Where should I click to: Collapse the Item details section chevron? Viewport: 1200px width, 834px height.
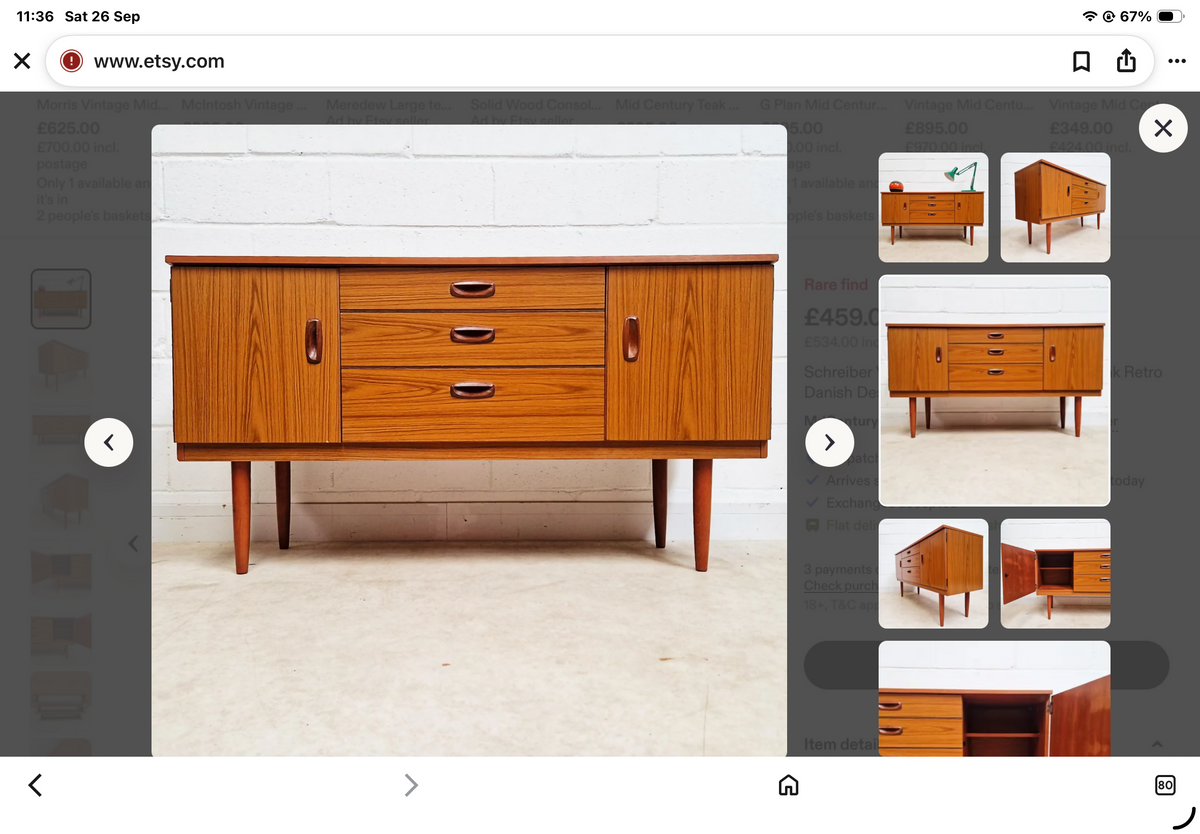[1157, 744]
